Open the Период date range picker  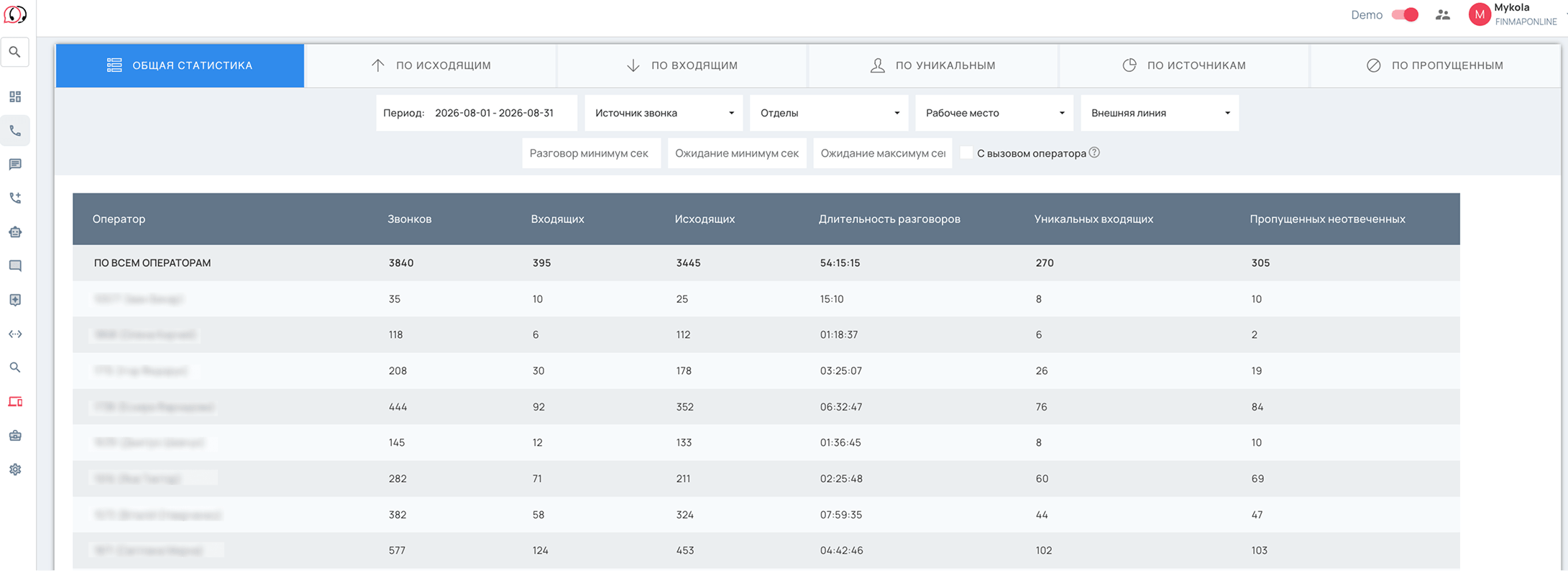[477, 113]
